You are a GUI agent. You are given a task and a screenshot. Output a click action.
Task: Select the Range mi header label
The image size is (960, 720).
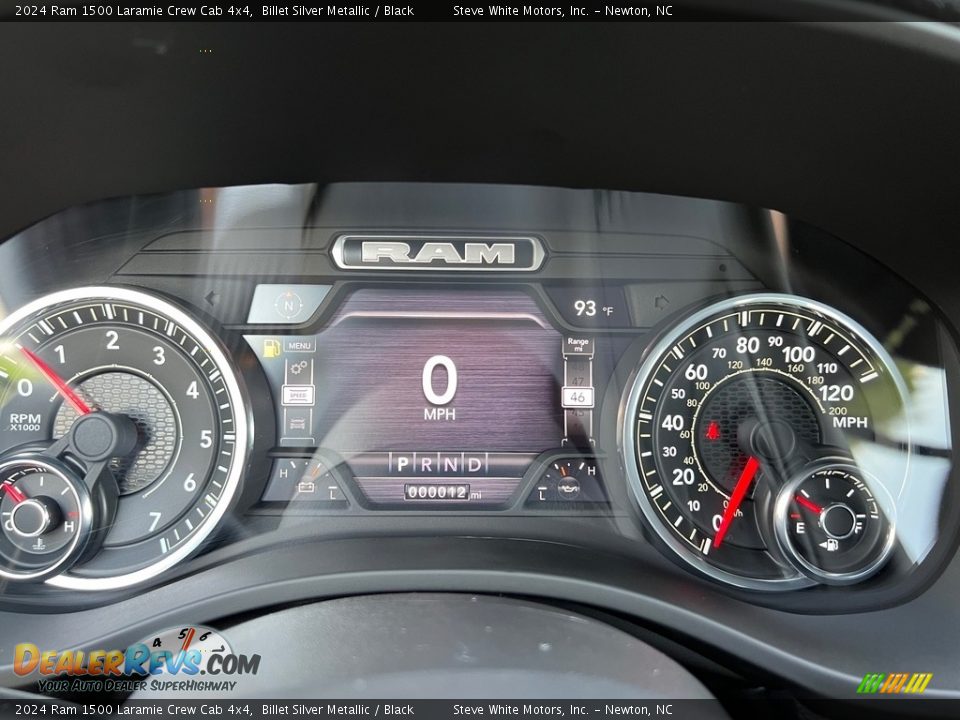tap(577, 345)
